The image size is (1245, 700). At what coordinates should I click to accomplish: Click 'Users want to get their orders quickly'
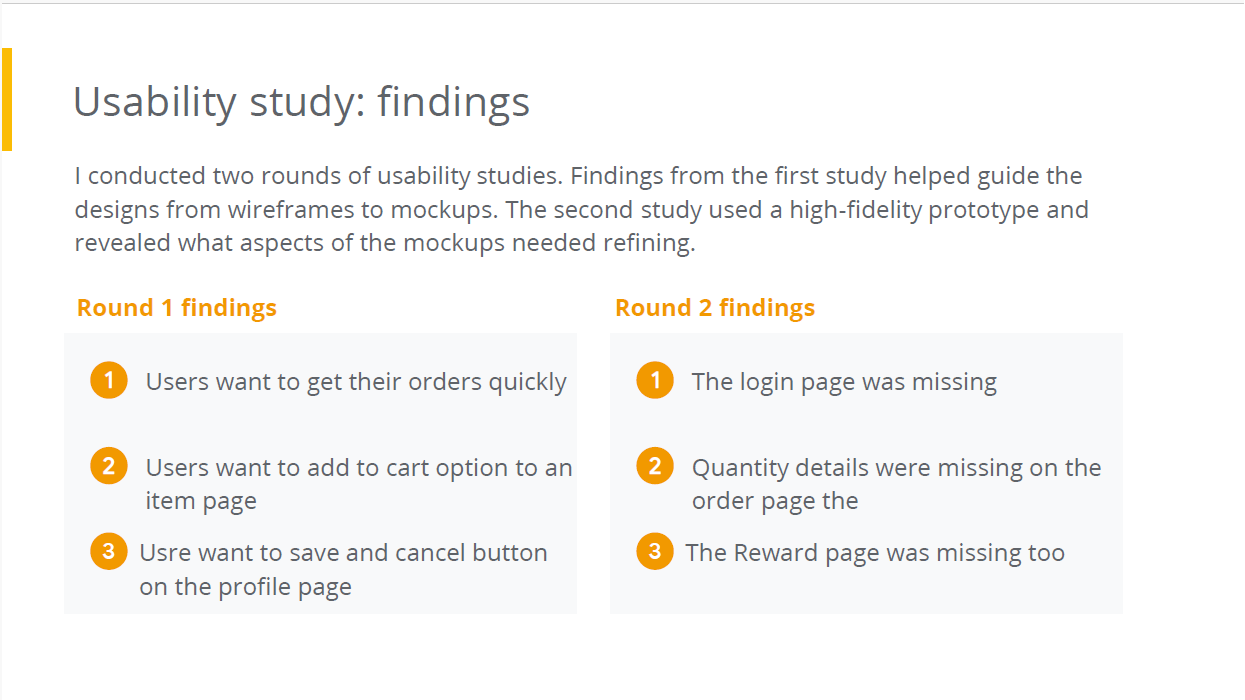[356, 382]
